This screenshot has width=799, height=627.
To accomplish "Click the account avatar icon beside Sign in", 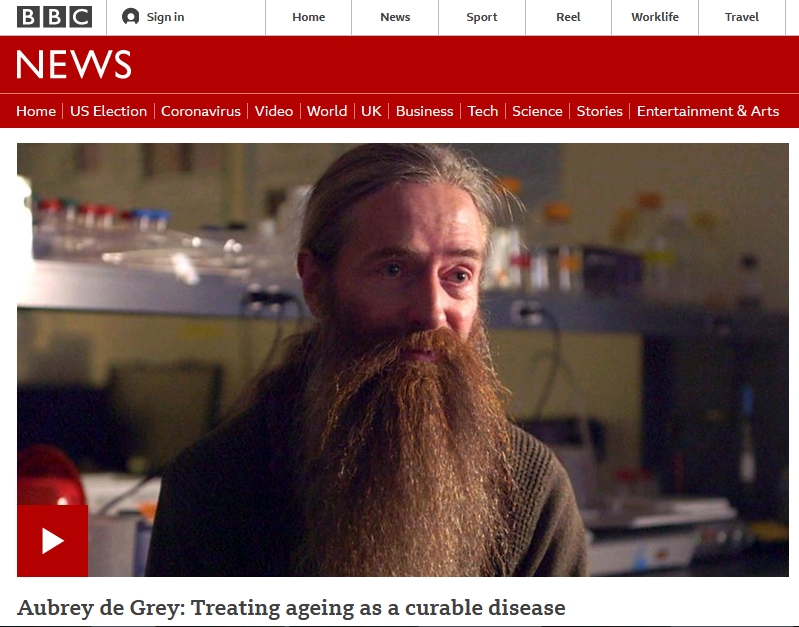I will tap(130, 17).
